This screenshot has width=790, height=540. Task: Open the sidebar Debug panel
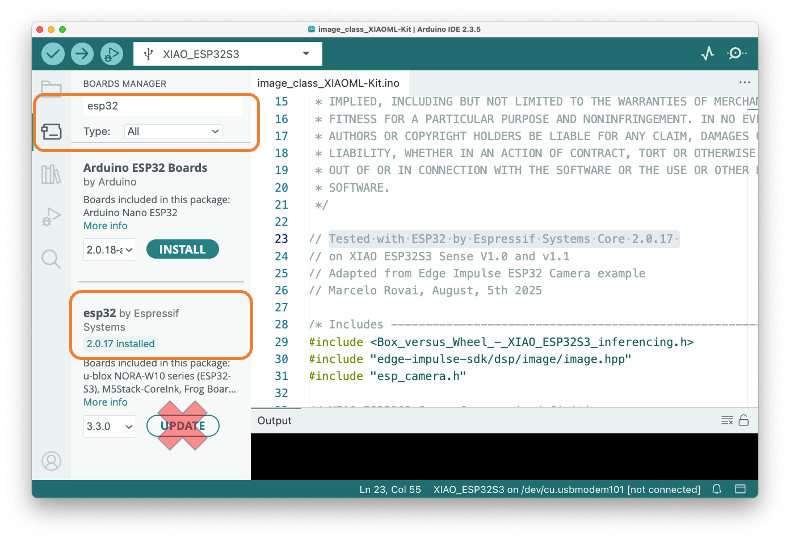(x=51, y=217)
